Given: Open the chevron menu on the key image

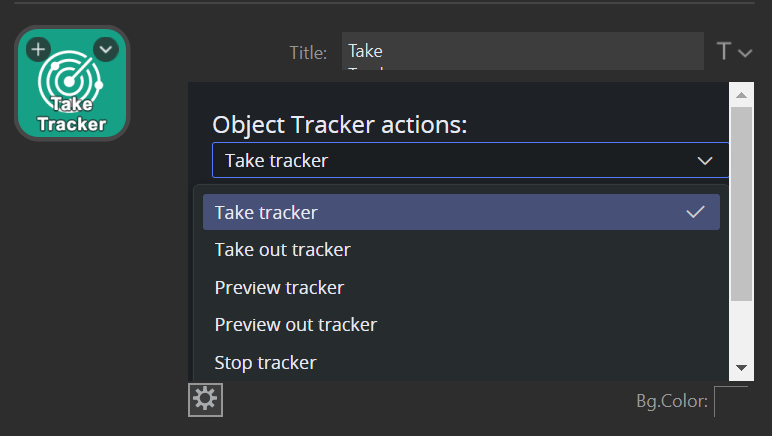Looking at the screenshot, I should click(105, 48).
